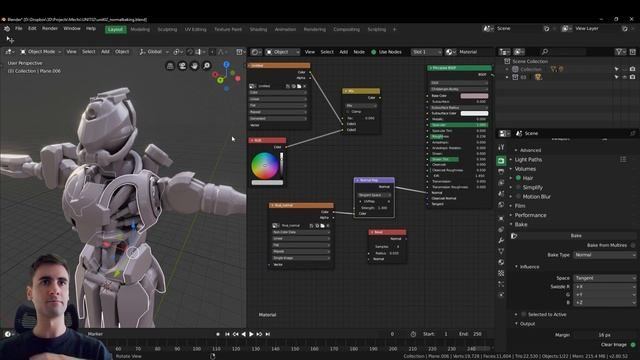Toggle render camera icon for second outliner row
Screen dimensions: 640x360
(x=632, y=77)
